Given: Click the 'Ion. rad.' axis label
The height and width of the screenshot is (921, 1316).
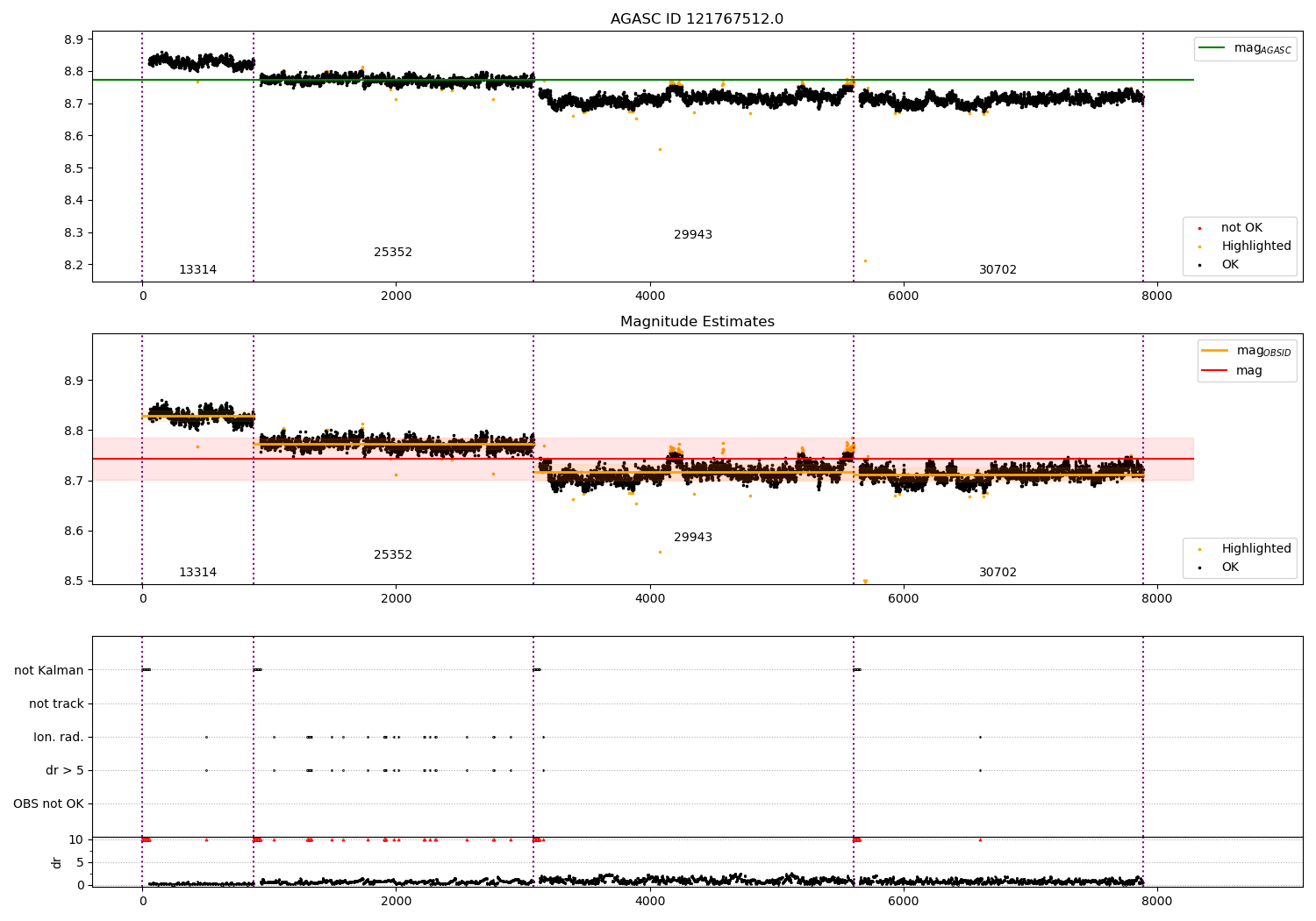Looking at the screenshot, I should pos(59,737).
